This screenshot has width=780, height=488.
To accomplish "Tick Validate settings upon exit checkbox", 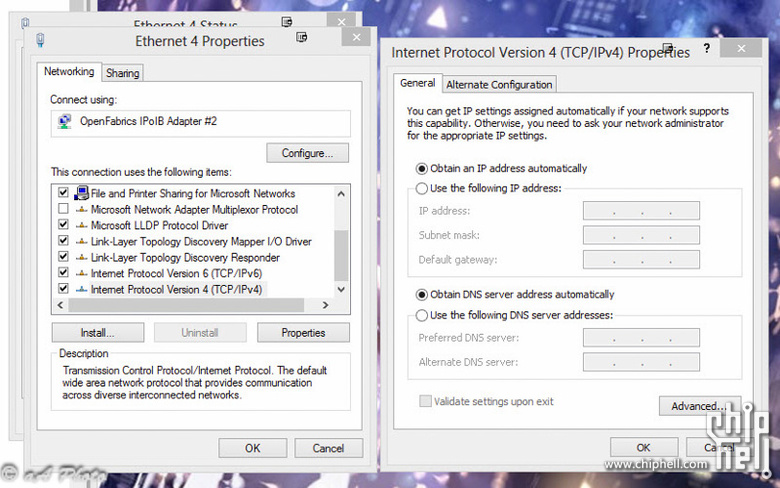I will click(425, 401).
